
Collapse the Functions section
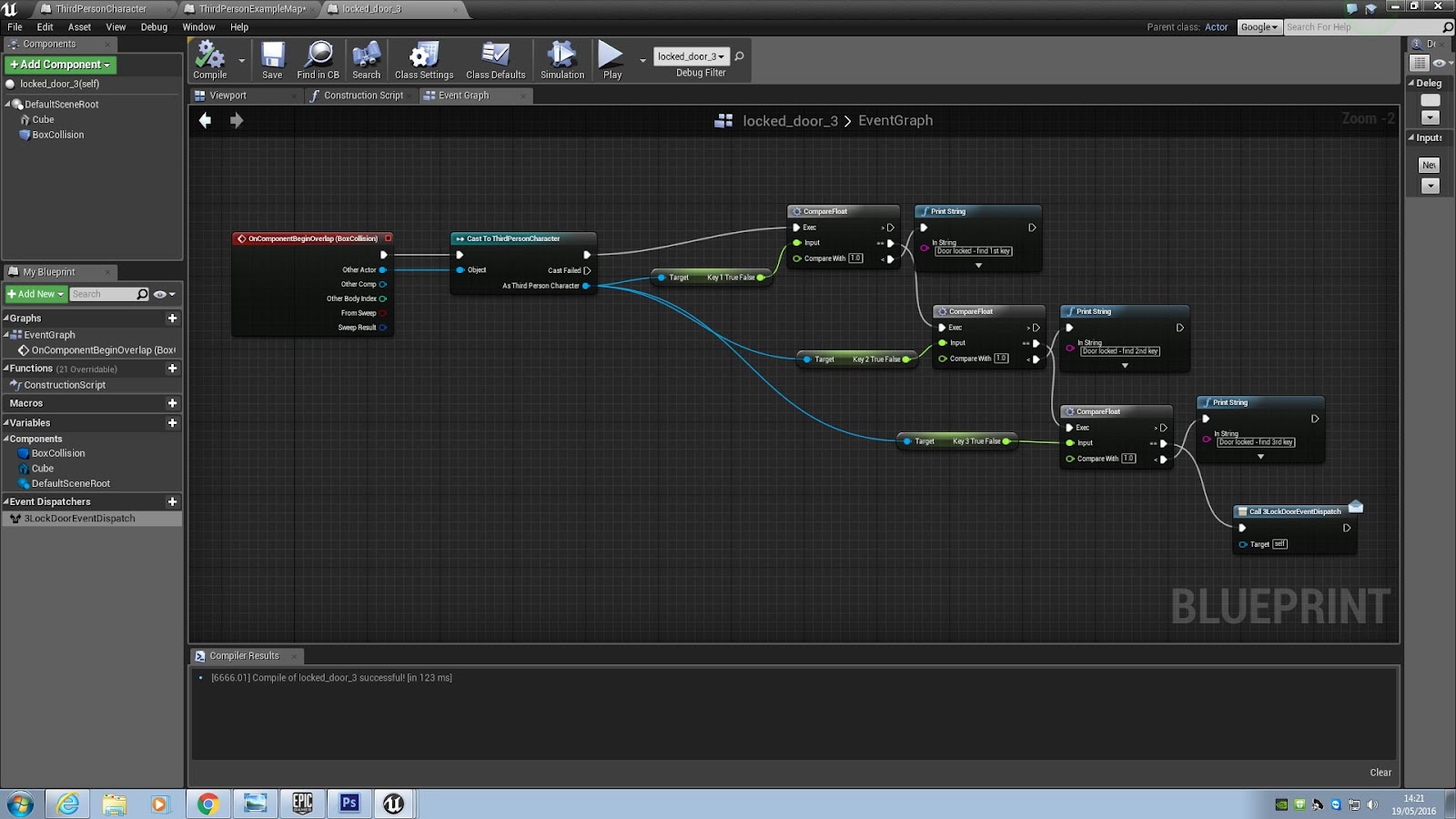coord(5,369)
